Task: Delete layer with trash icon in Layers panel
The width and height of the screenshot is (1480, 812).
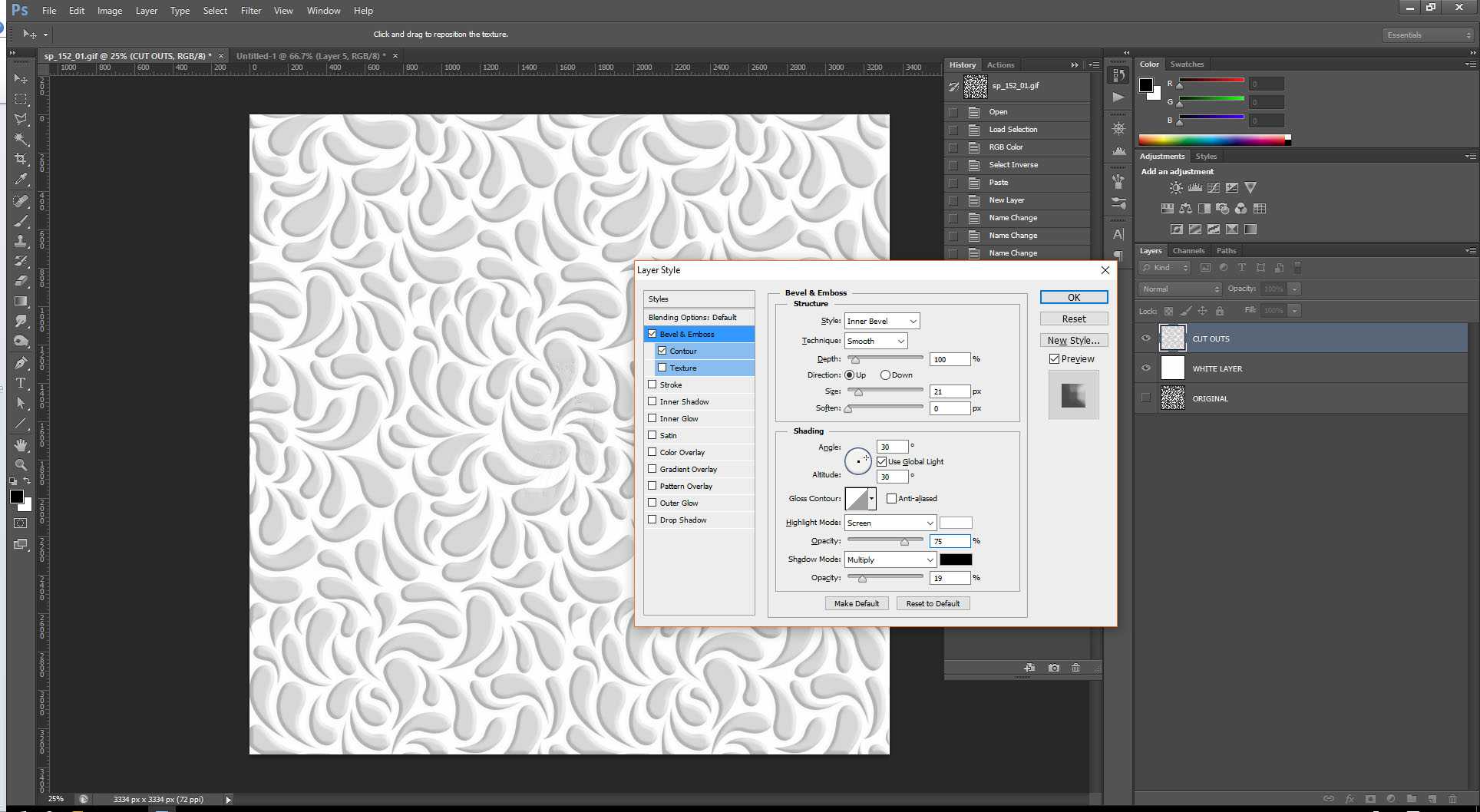Action: [x=1452, y=799]
